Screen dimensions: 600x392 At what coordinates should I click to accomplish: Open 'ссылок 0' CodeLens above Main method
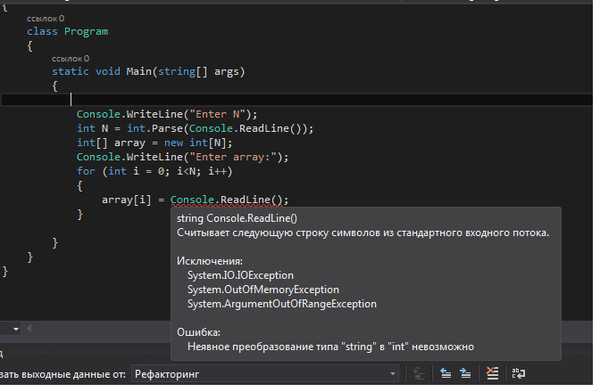pyautogui.click(x=70, y=59)
